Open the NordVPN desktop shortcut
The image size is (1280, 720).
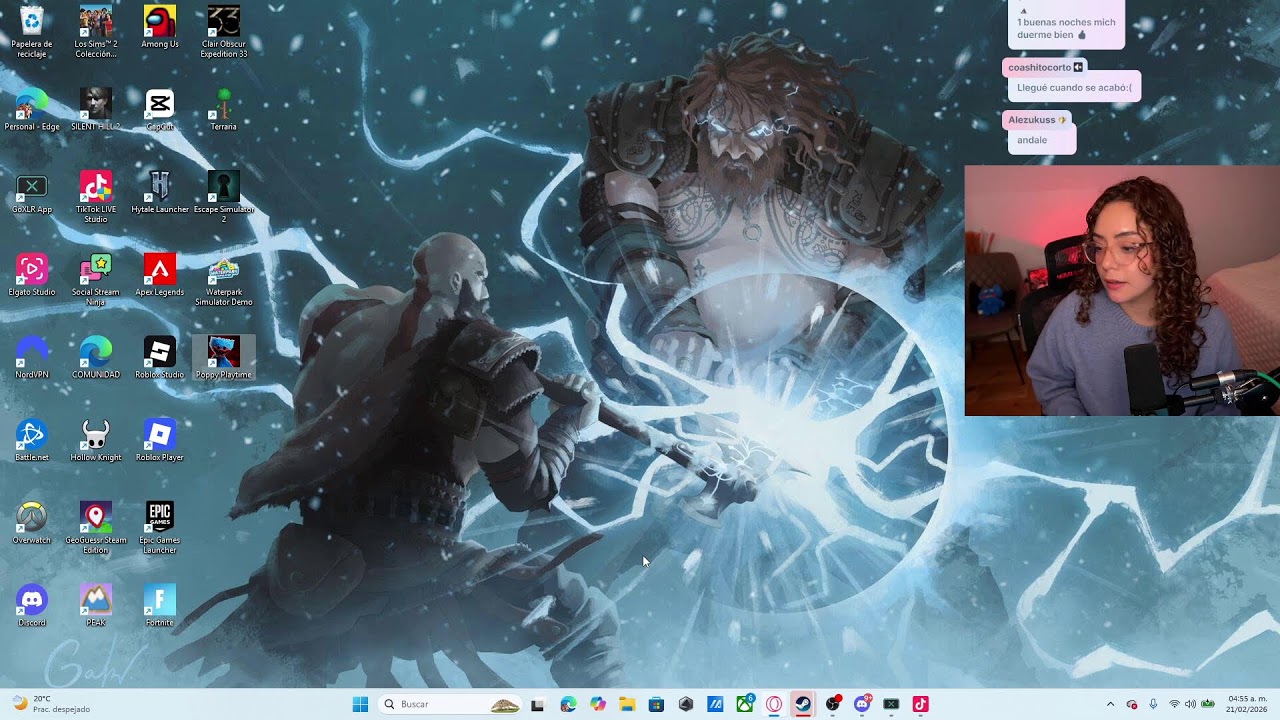pos(32,358)
